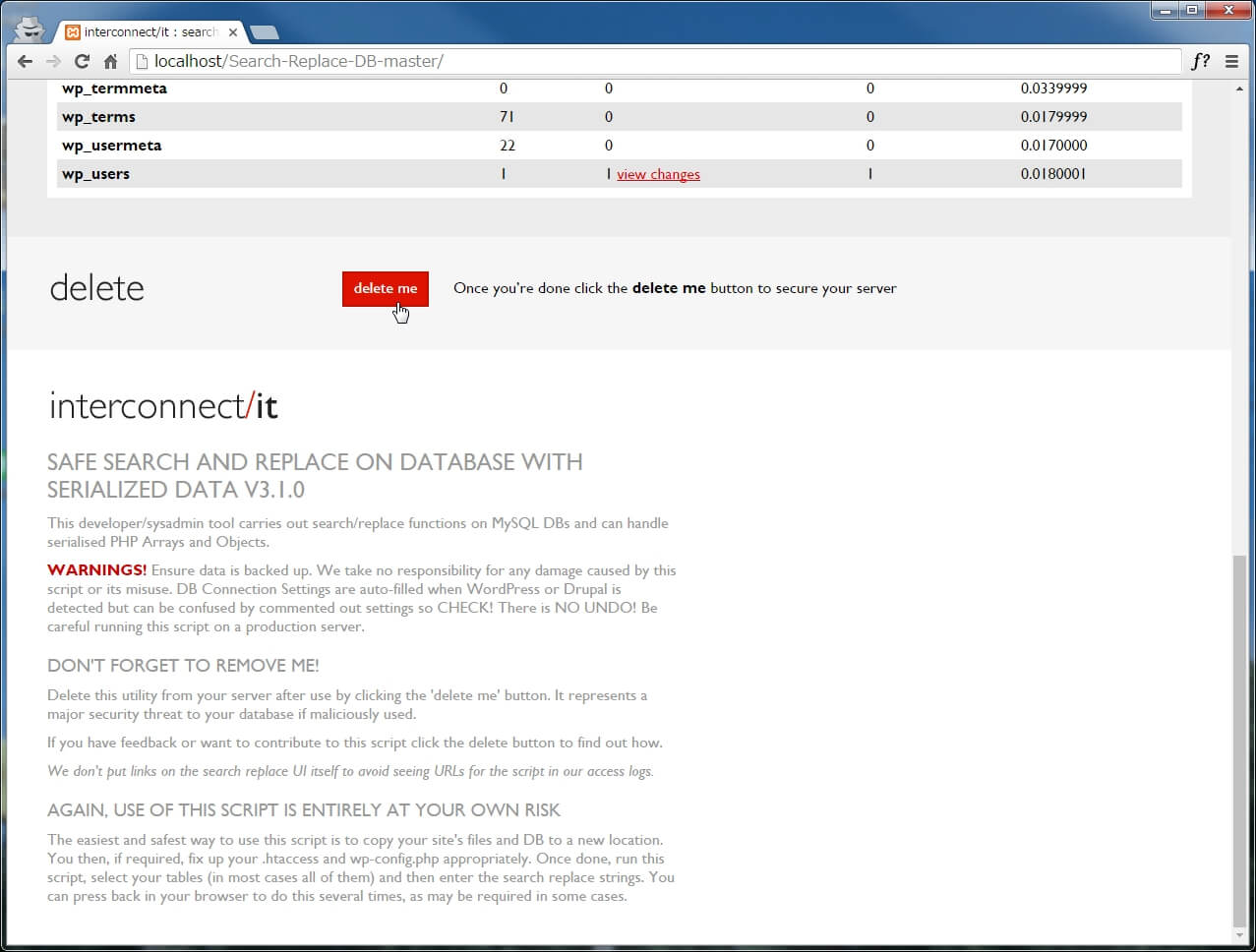Open view changes link for wp_users
The image size is (1256, 952).
pyautogui.click(x=658, y=174)
